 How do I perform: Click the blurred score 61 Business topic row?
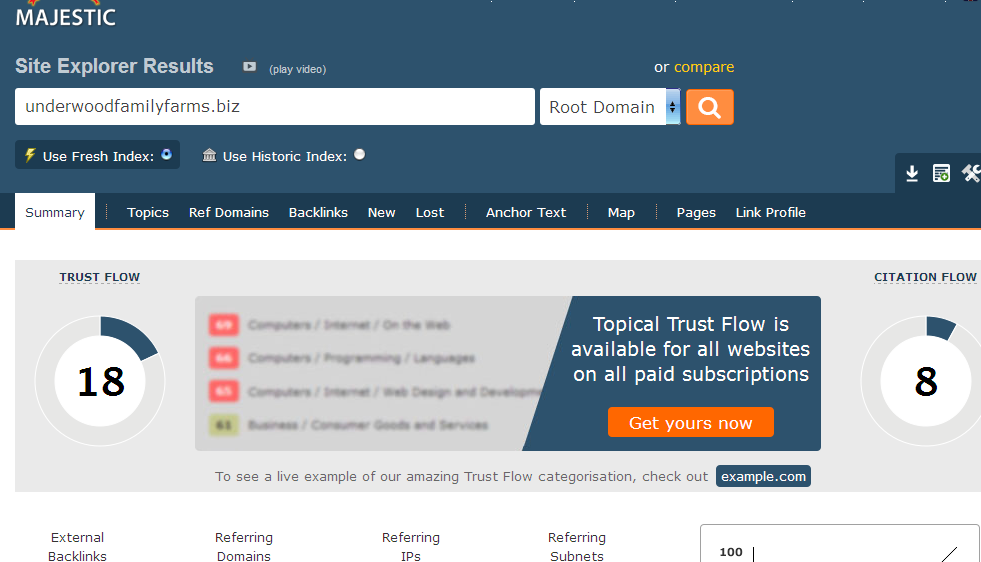pos(348,425)
